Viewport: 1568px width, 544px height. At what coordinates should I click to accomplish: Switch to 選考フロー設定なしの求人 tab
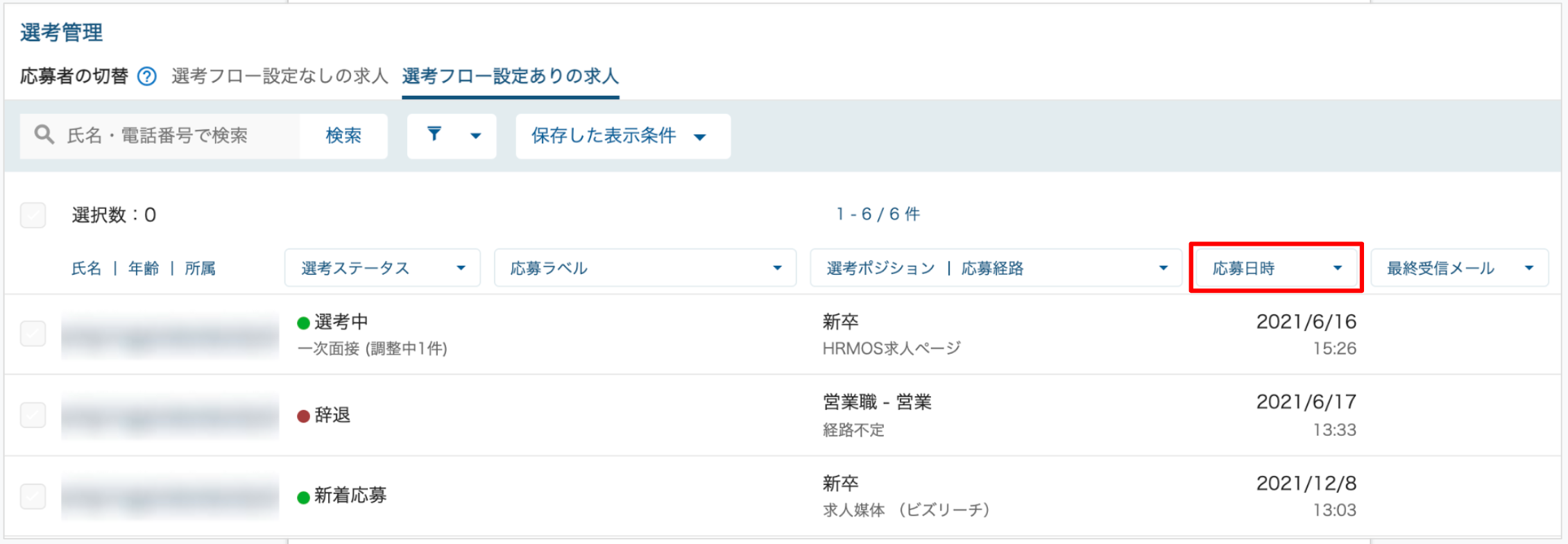pos(280,76)
